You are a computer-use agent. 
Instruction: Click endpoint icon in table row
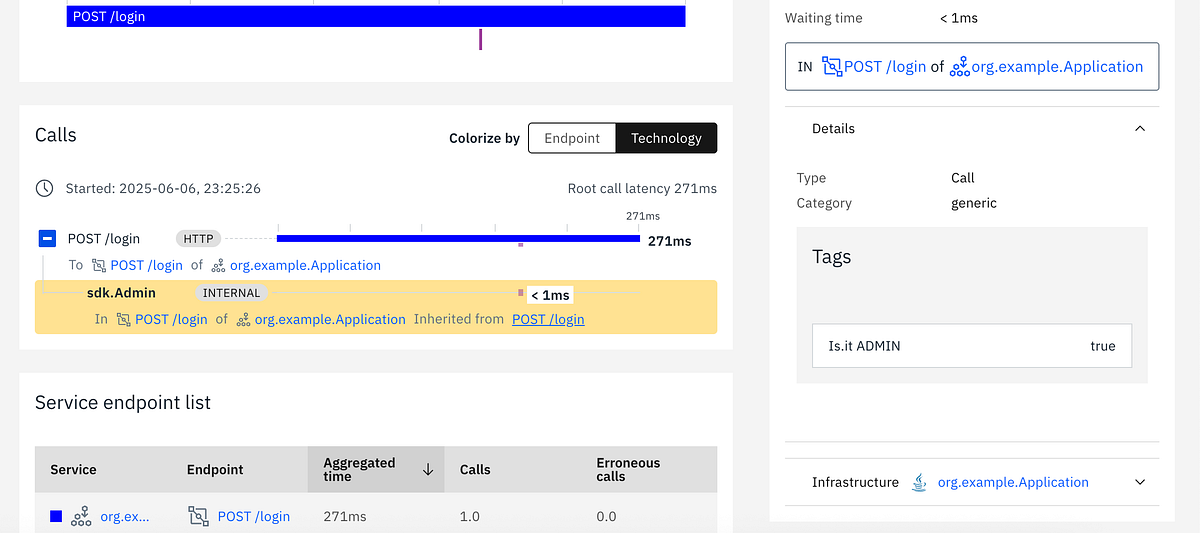198,516
